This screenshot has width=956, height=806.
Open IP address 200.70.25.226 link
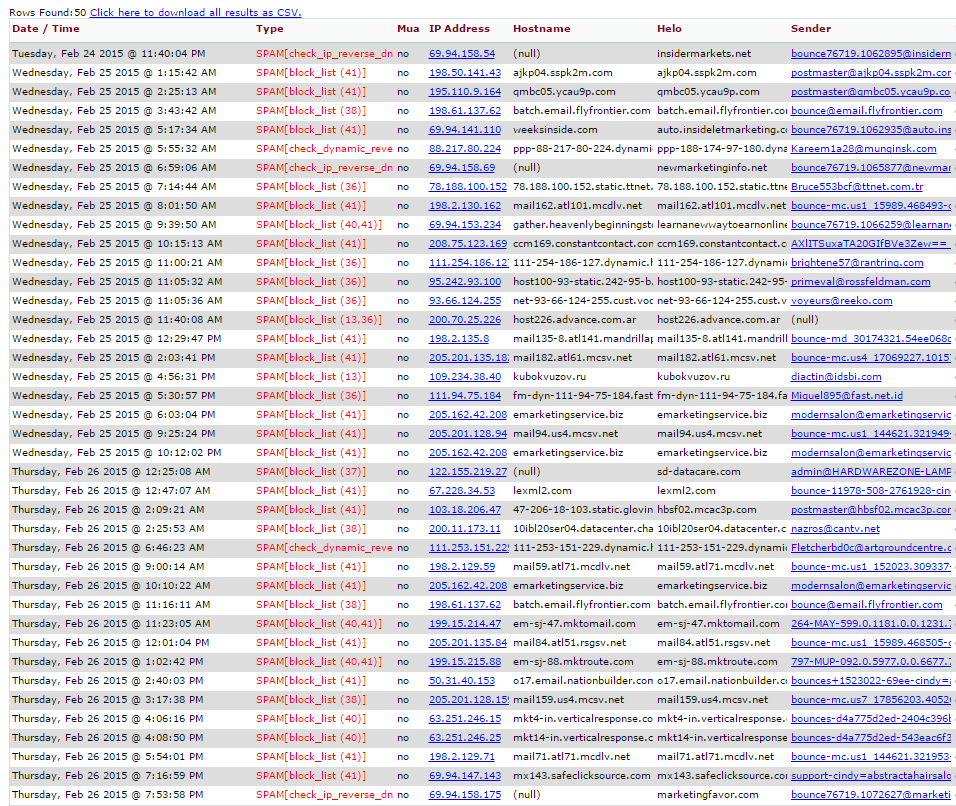click(x=465, y=320)
